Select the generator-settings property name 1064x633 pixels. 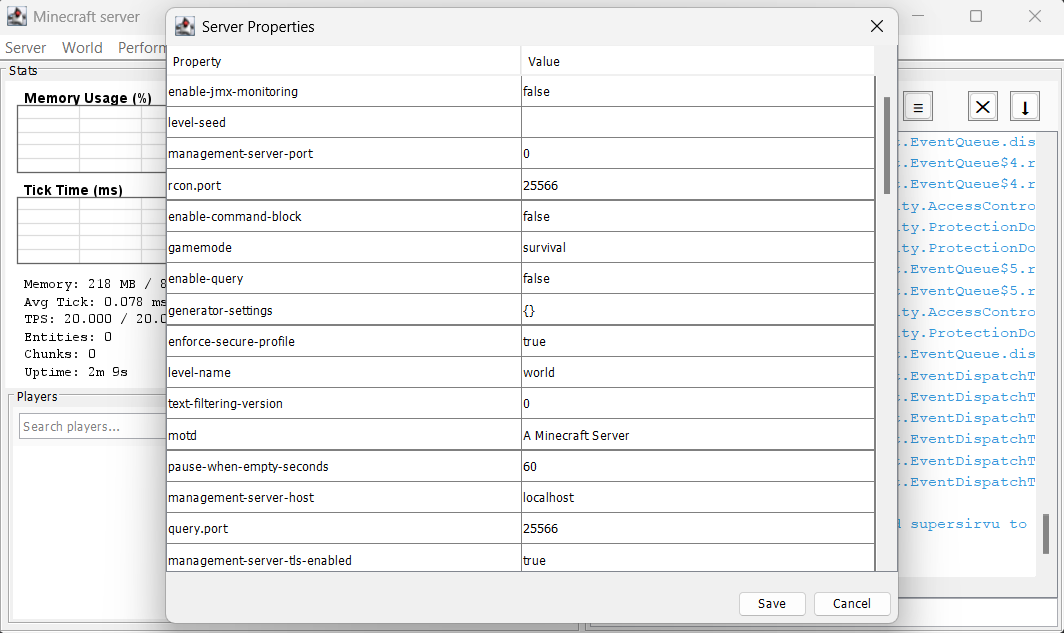point(343,310)
